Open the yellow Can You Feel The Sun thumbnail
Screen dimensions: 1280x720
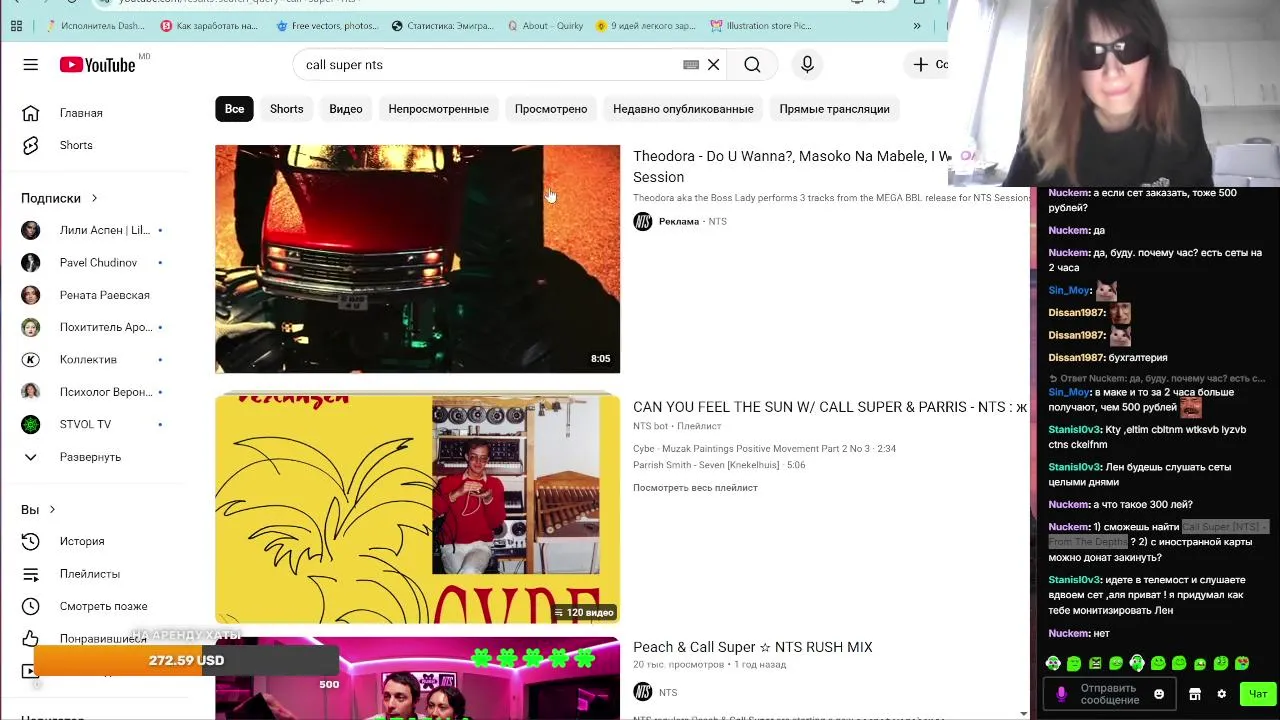point(417,507)
